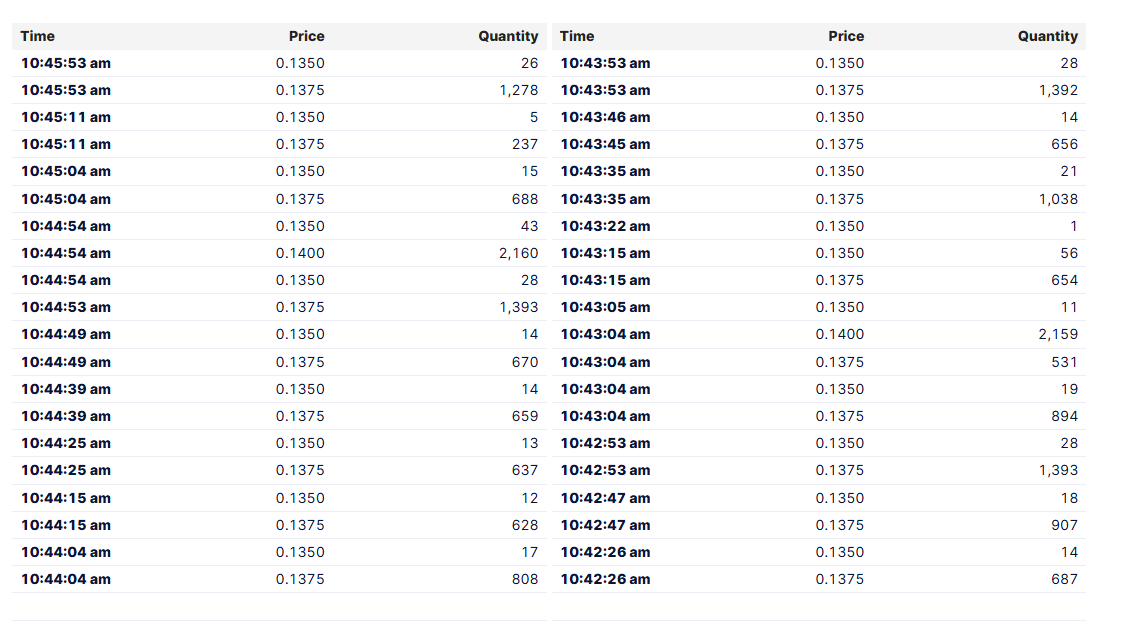Select the 2,160 quantity cell
1131x632 pixels.
[x=518, y=253]
